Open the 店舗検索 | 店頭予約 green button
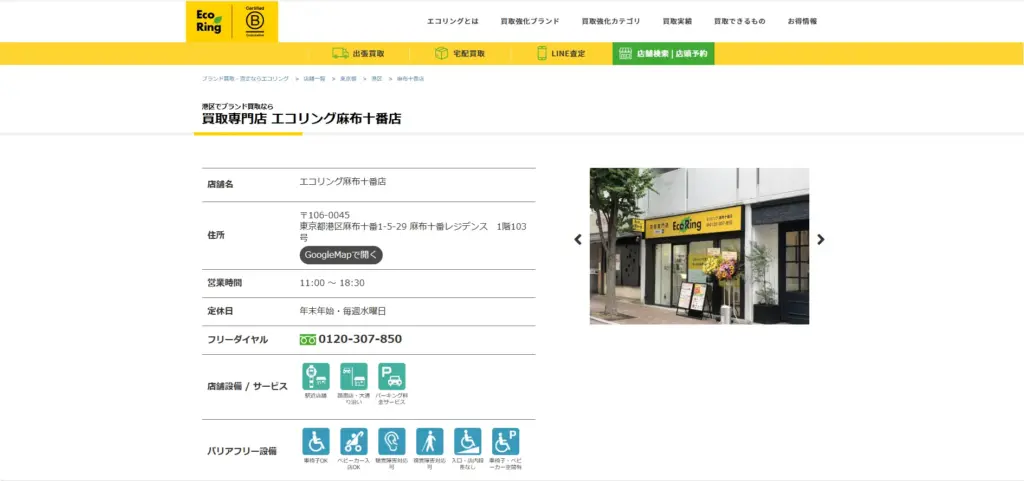Viewport: 1024px width, 481px height. 663,54
